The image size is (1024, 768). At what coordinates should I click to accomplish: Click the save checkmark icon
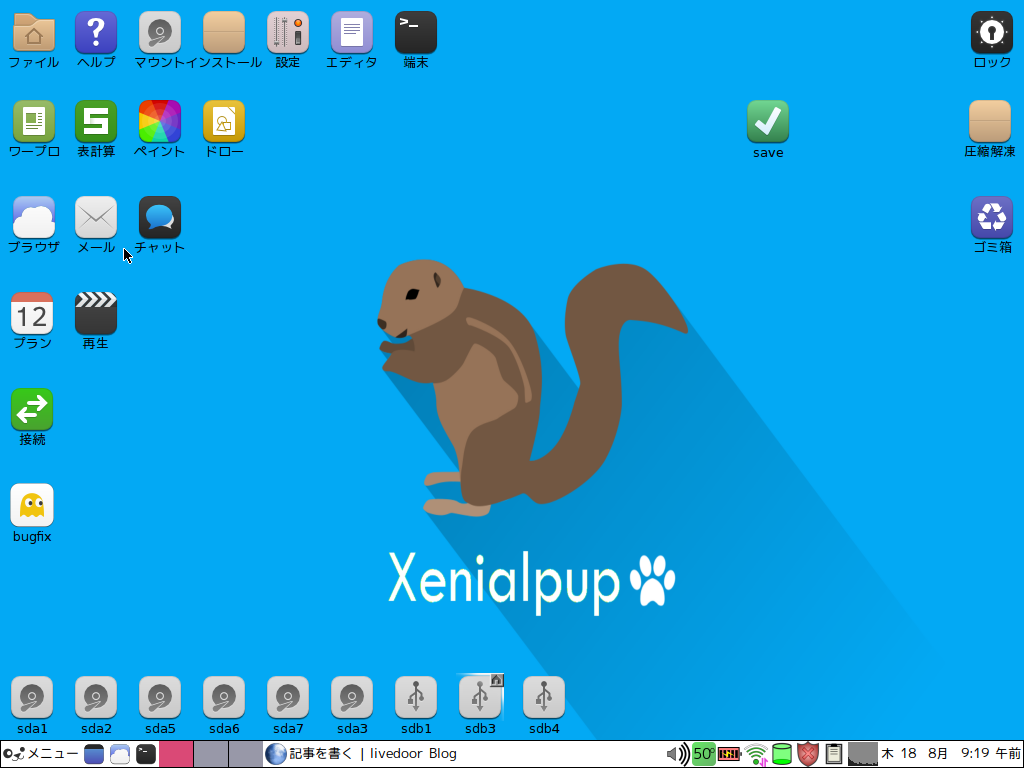click(x=768, y=121)
